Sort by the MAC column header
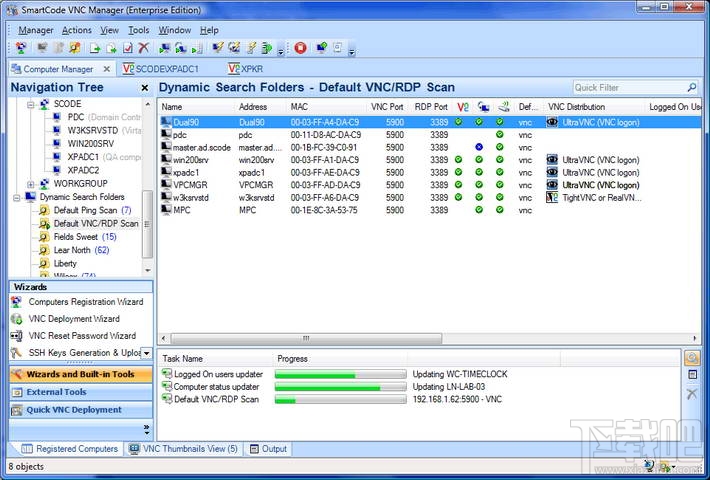 (x=327, y=107)
